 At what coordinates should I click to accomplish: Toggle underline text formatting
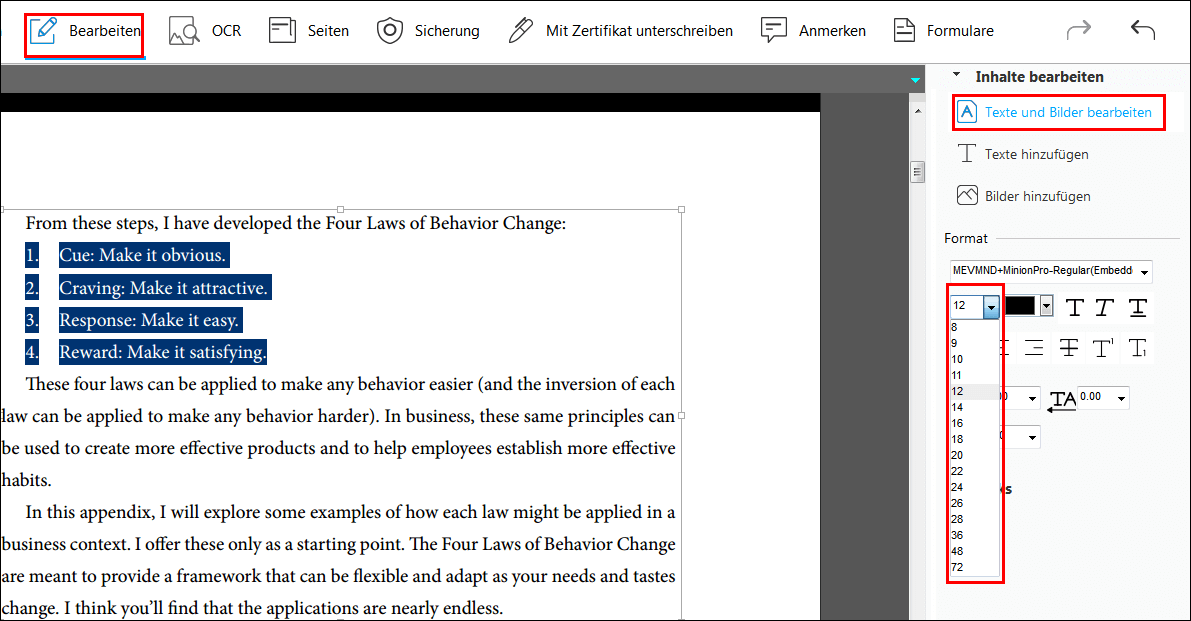click(x=1137, y=307)
